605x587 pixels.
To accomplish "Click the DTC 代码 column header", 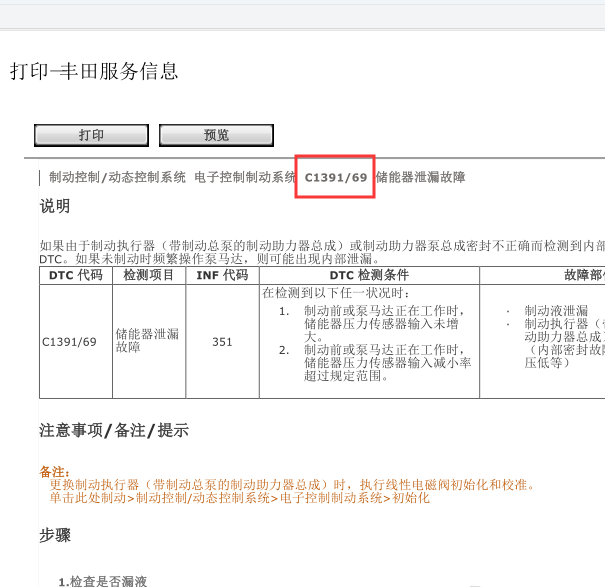I will click(76, 275).
